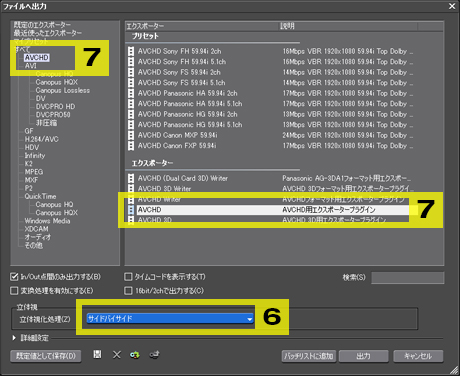Enable 16bit/2chで出力する checkbox
Screen dimensions: 460x376
click(128, 291)
